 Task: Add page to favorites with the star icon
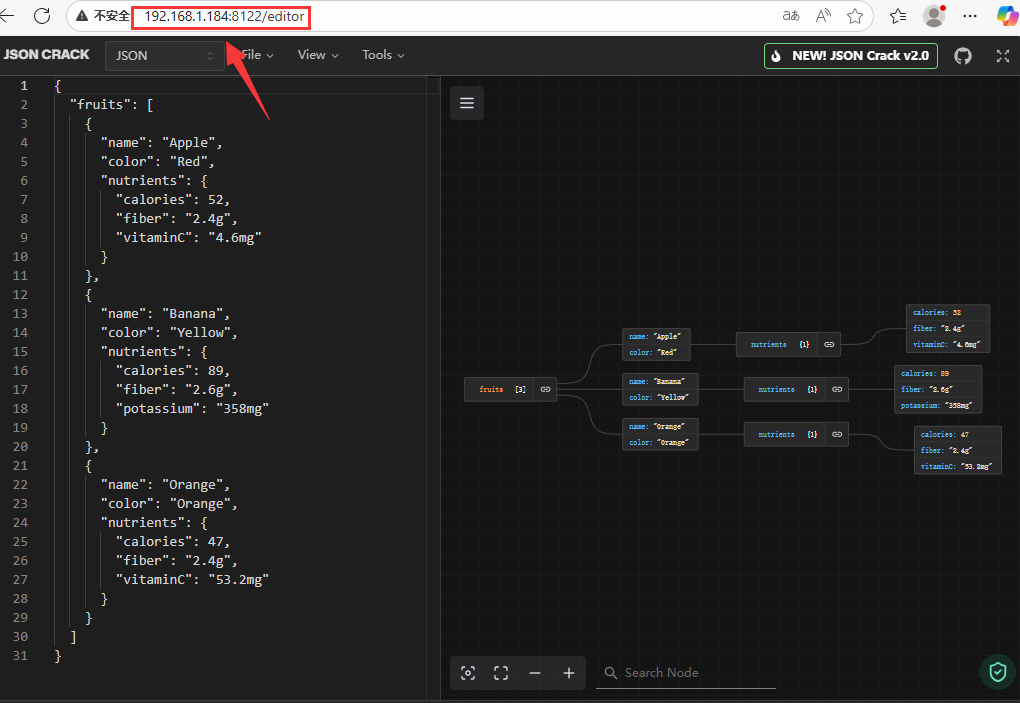click(855, 16)
